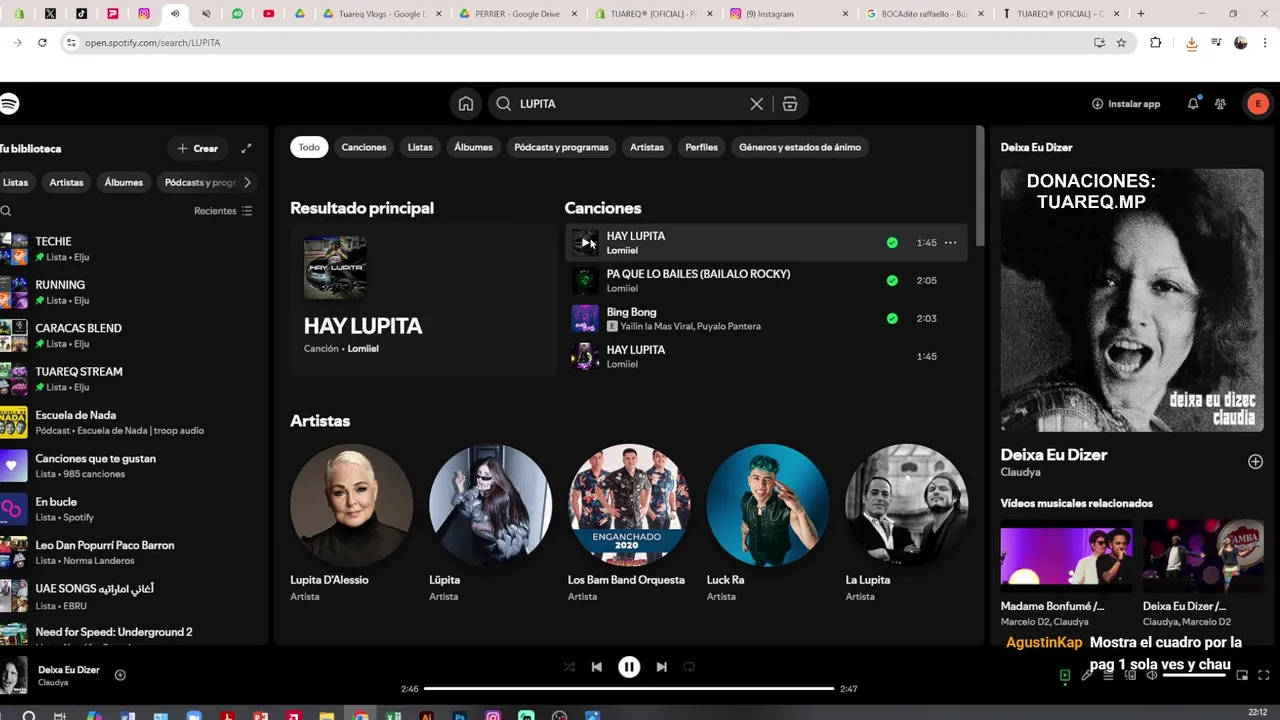
Task: Bookmark this page with the star
Action: 1122,43
